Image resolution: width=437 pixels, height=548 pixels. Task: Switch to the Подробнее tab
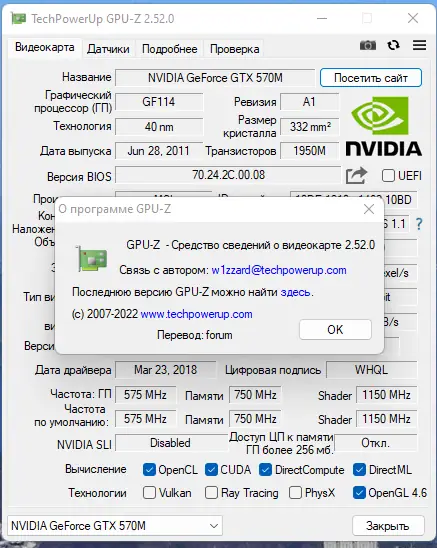pos(170,49)
